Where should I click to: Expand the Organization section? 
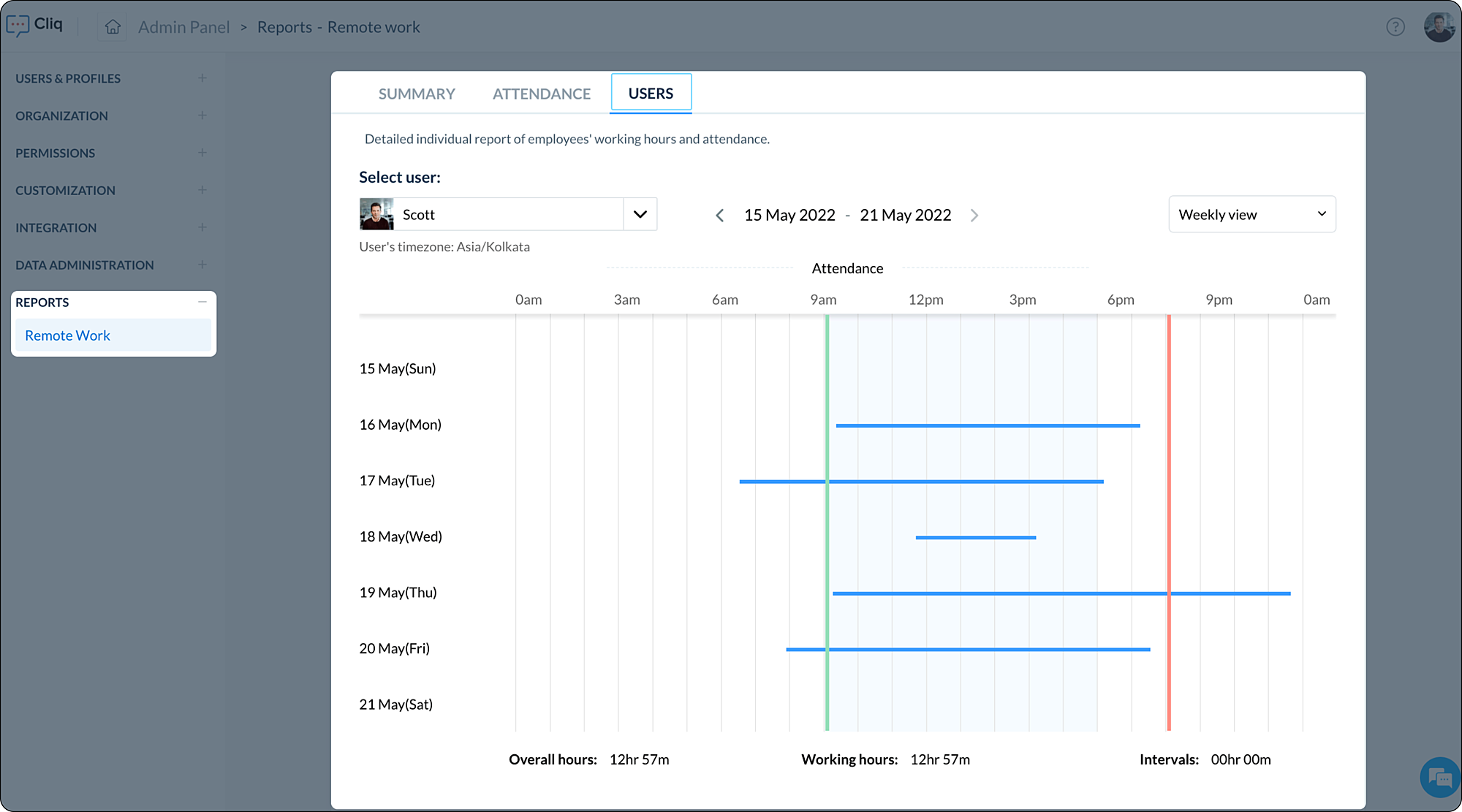(202, 115)
